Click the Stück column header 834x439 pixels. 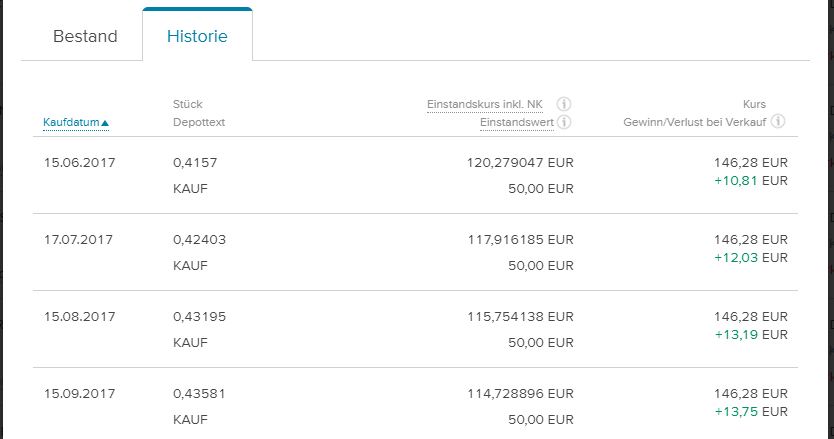188,103
